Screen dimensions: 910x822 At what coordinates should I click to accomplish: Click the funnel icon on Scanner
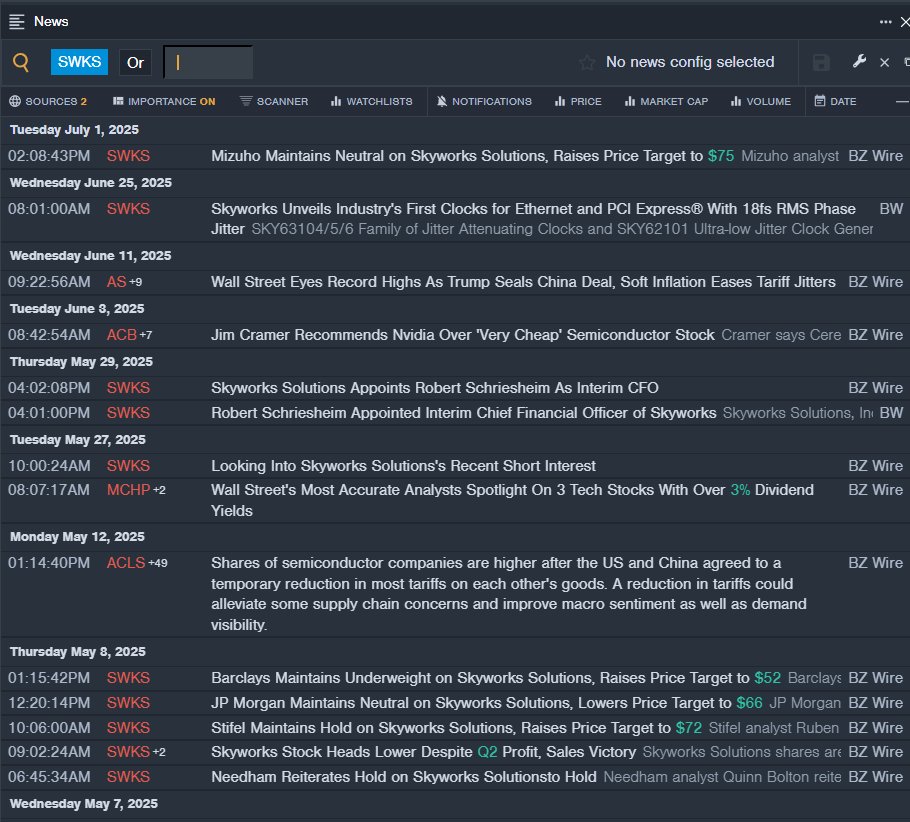pos(246,101)
